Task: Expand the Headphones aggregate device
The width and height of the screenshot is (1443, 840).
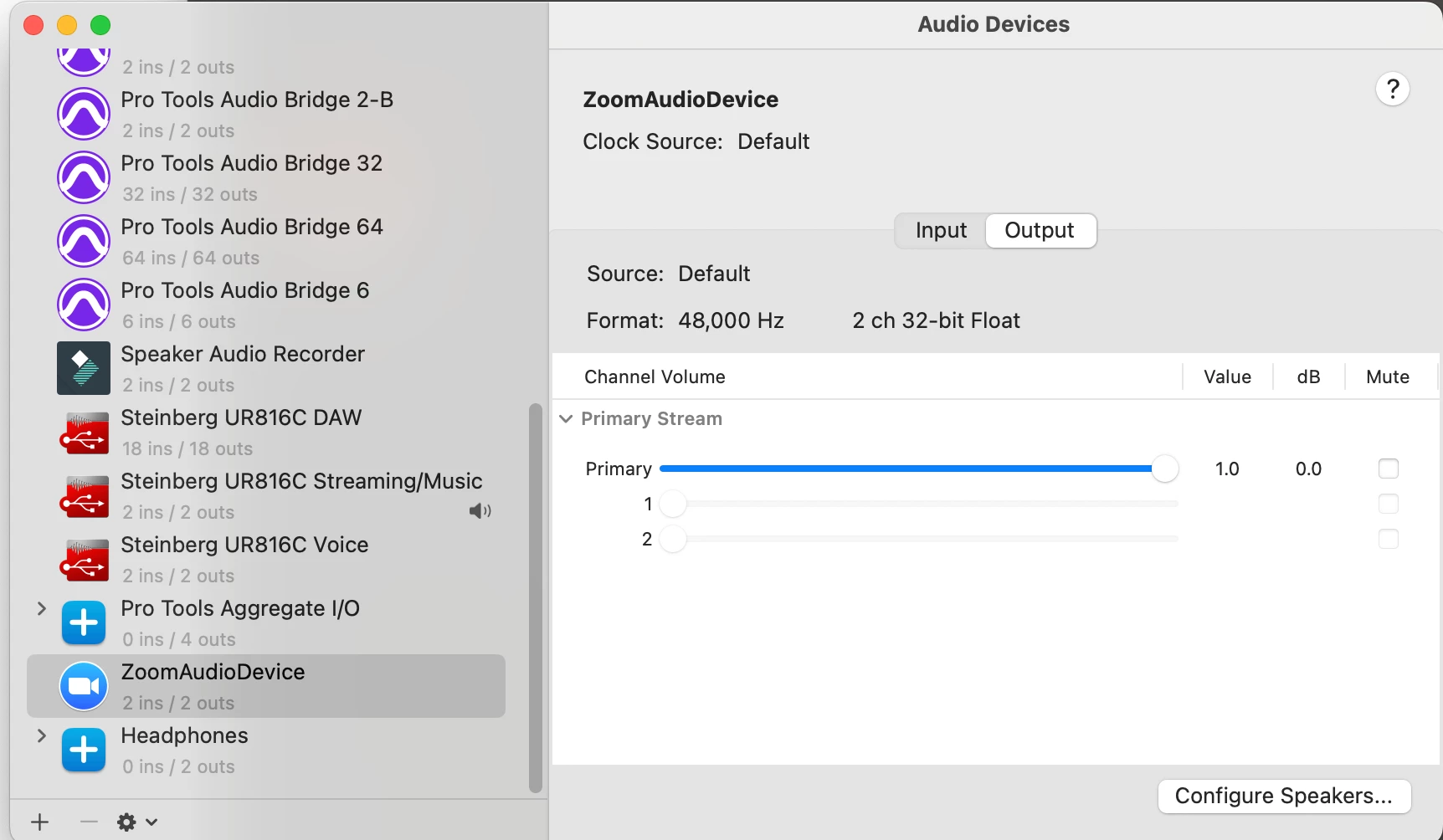Action: coord(41,735)
